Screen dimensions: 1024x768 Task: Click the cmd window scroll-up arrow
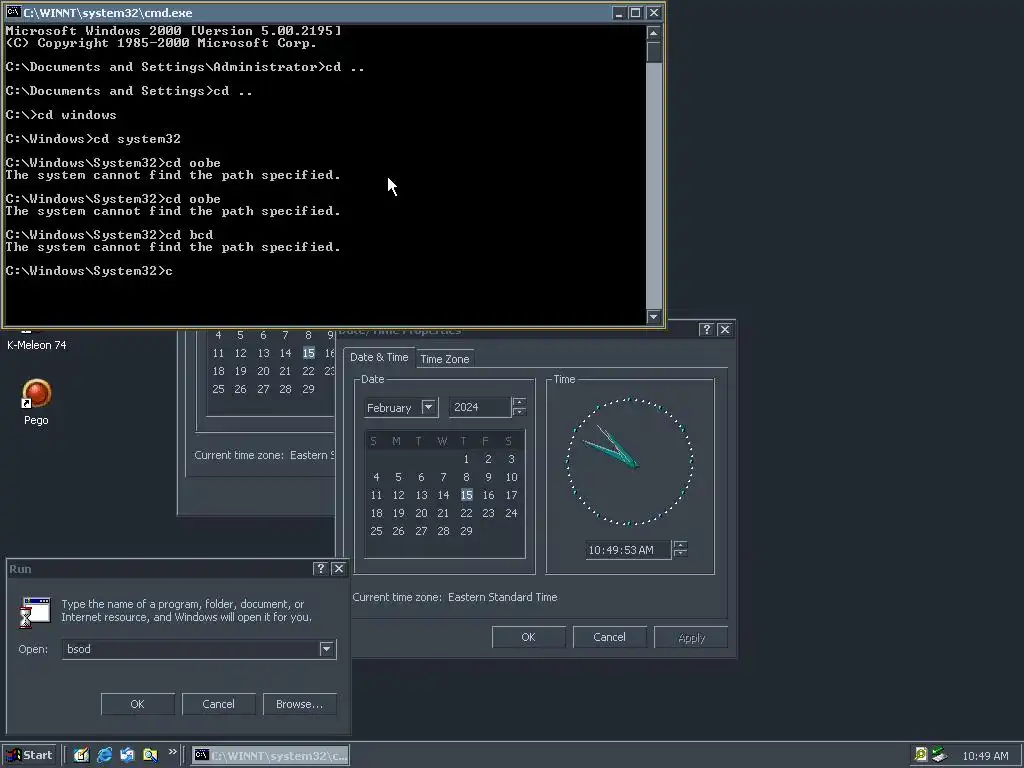653,33
